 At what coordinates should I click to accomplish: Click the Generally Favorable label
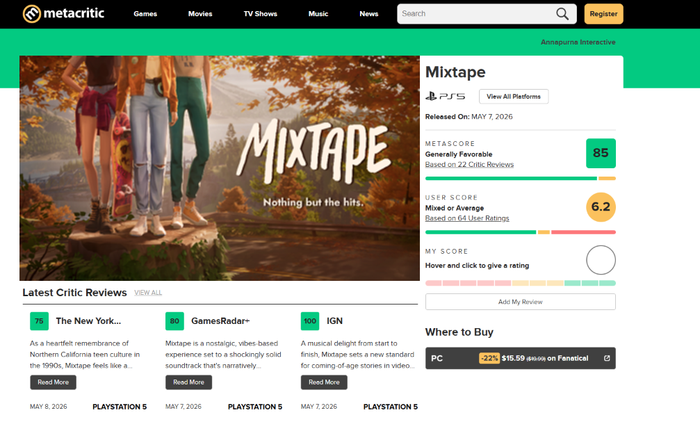pos(458,154)
